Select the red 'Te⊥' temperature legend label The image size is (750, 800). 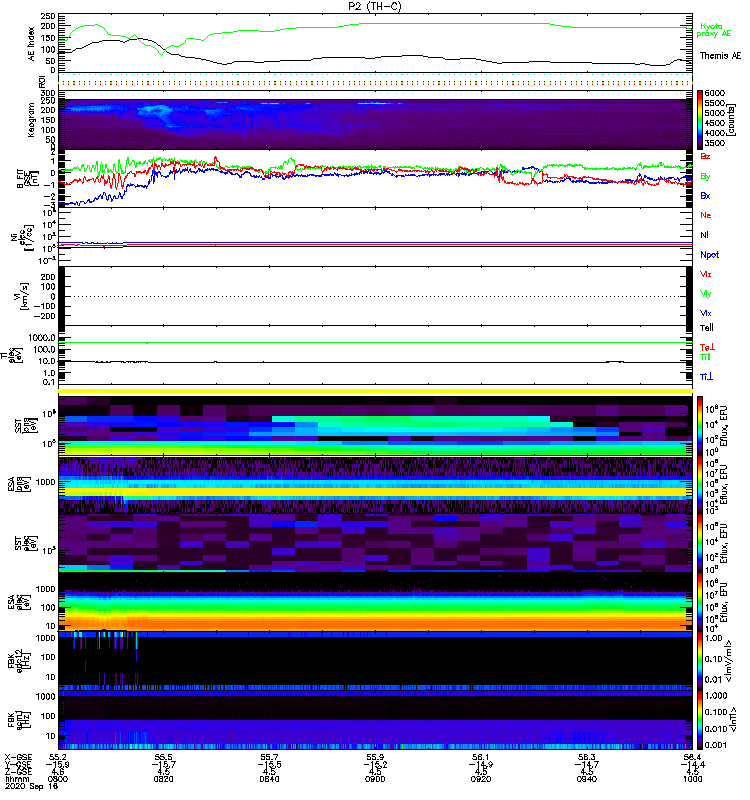(x=707, y=347)
